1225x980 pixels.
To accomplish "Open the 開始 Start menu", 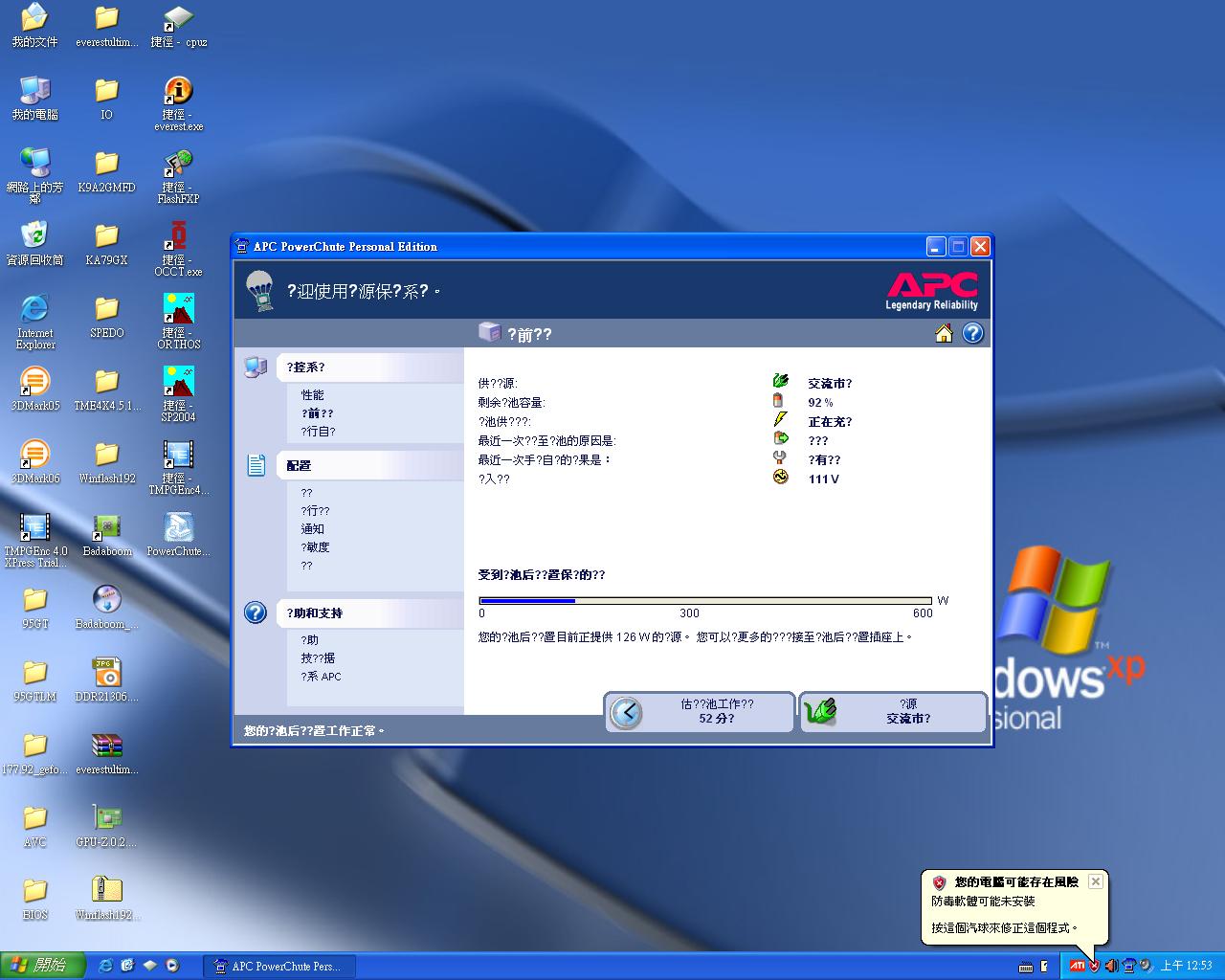I will (x=42, y=966).
